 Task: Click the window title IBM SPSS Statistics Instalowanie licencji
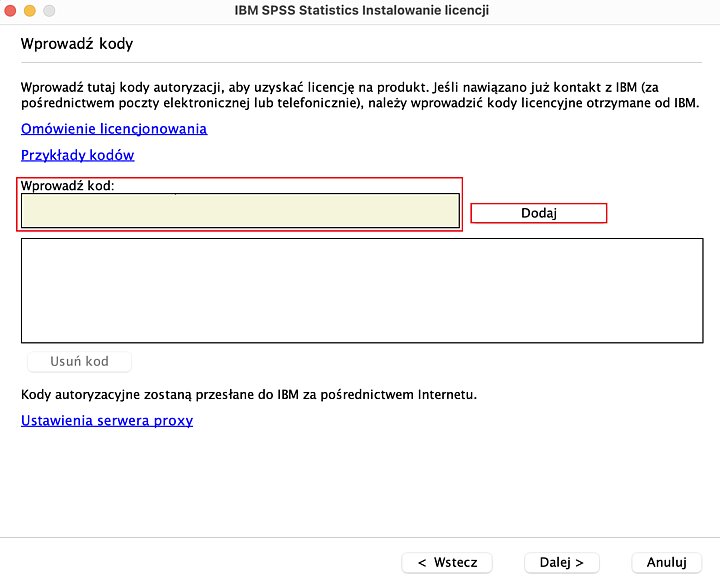(361, 10)
